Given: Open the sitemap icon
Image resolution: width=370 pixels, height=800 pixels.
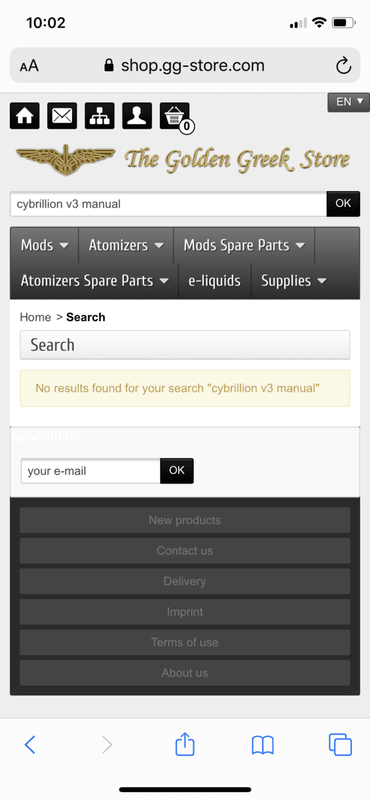Looking at the screenshot, I should (100, 116).
